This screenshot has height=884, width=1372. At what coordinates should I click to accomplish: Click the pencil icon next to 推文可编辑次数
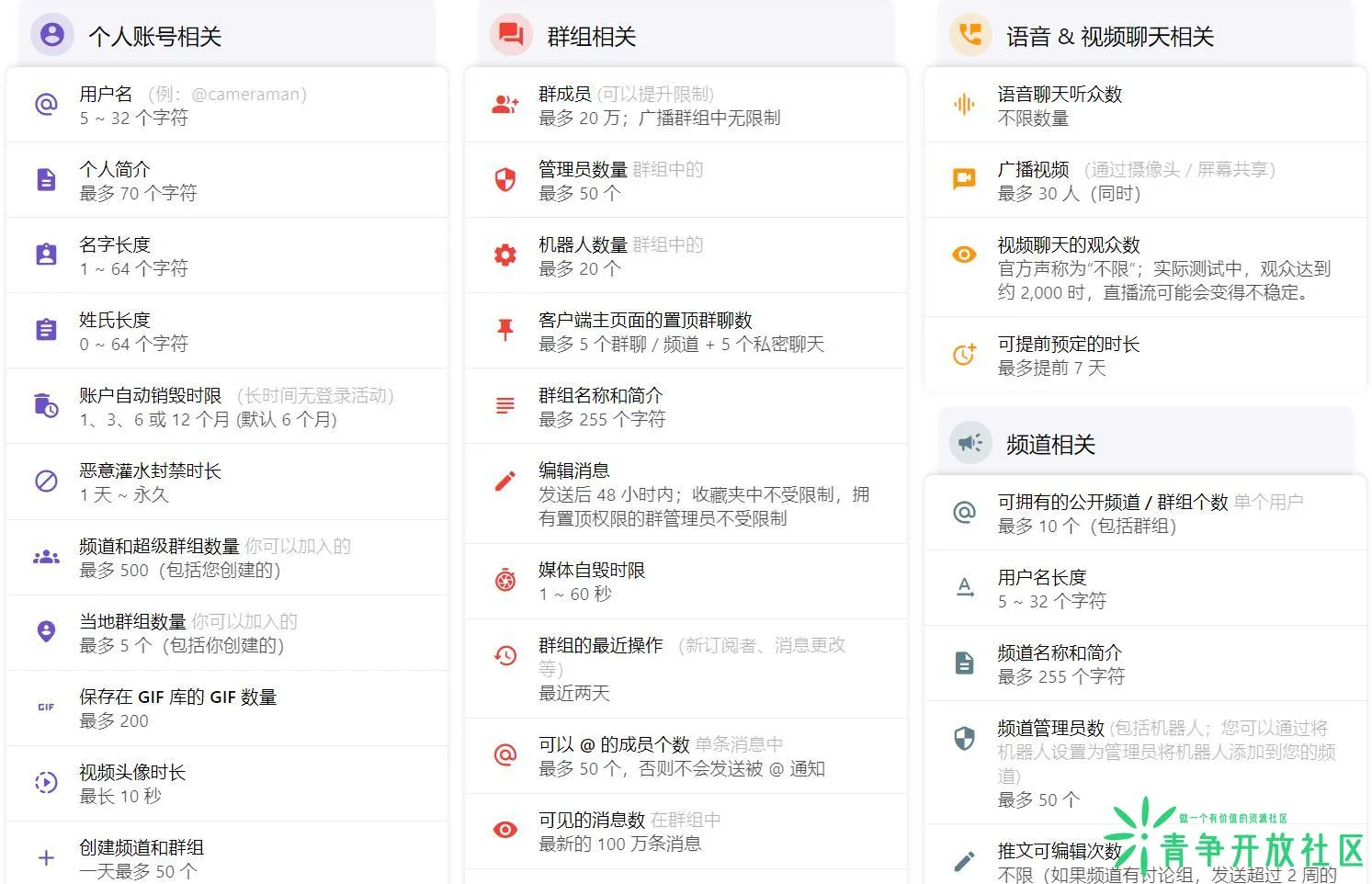pos(964,861)
